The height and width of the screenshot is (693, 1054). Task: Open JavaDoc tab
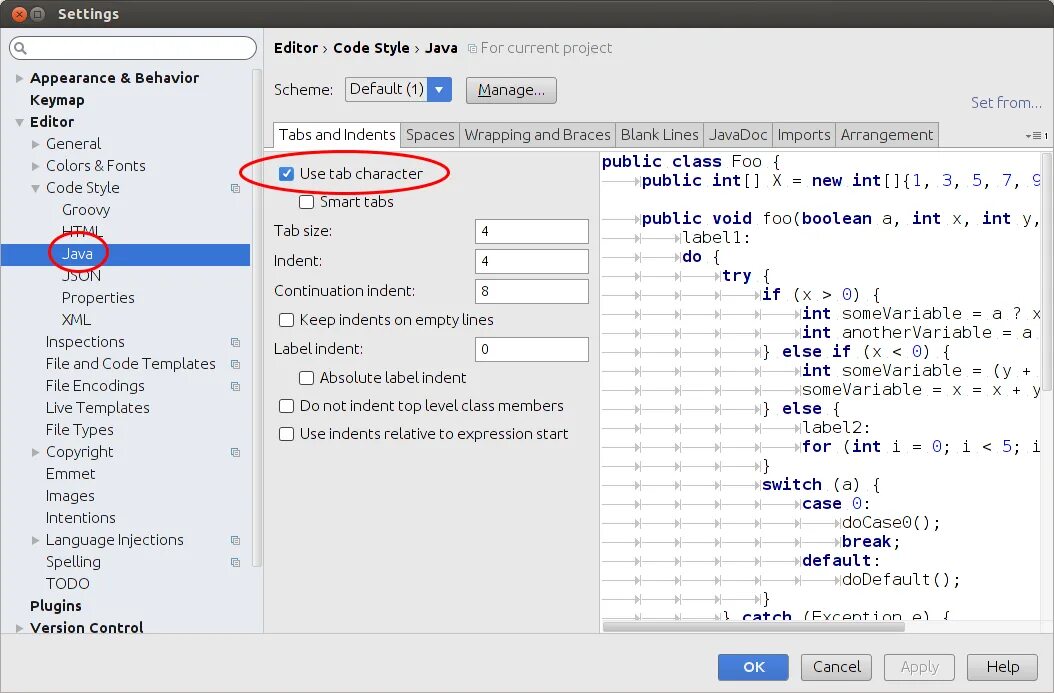point(738,135)
